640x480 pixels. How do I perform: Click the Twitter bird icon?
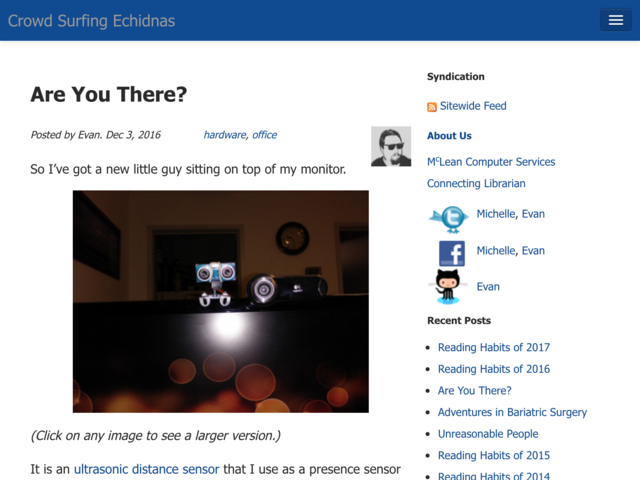pos(449,219)
